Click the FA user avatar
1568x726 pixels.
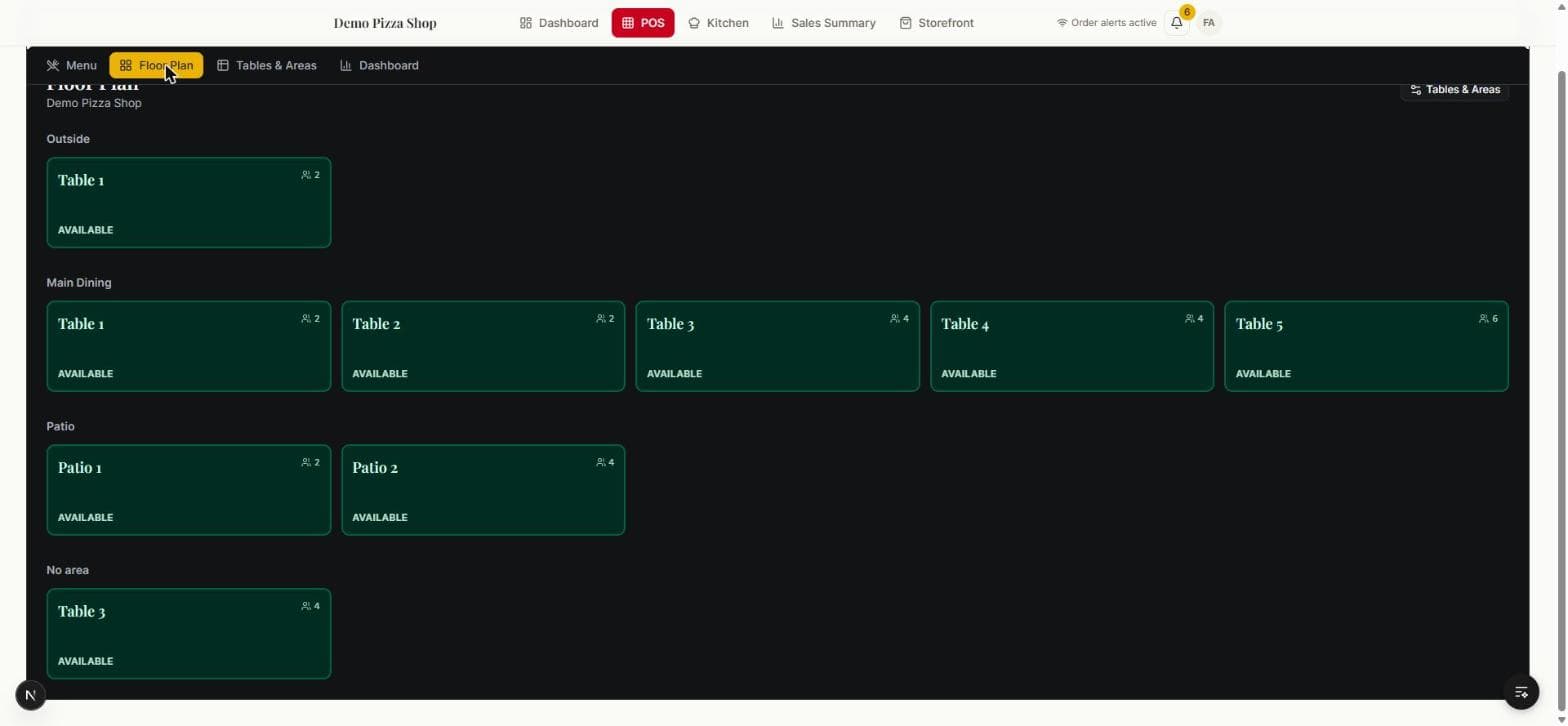(x=1209, y=23)
